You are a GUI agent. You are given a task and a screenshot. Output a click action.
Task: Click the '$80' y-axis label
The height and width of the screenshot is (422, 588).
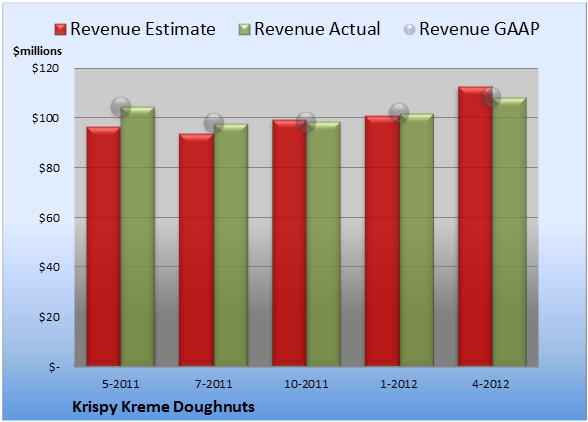coord(49,168)
